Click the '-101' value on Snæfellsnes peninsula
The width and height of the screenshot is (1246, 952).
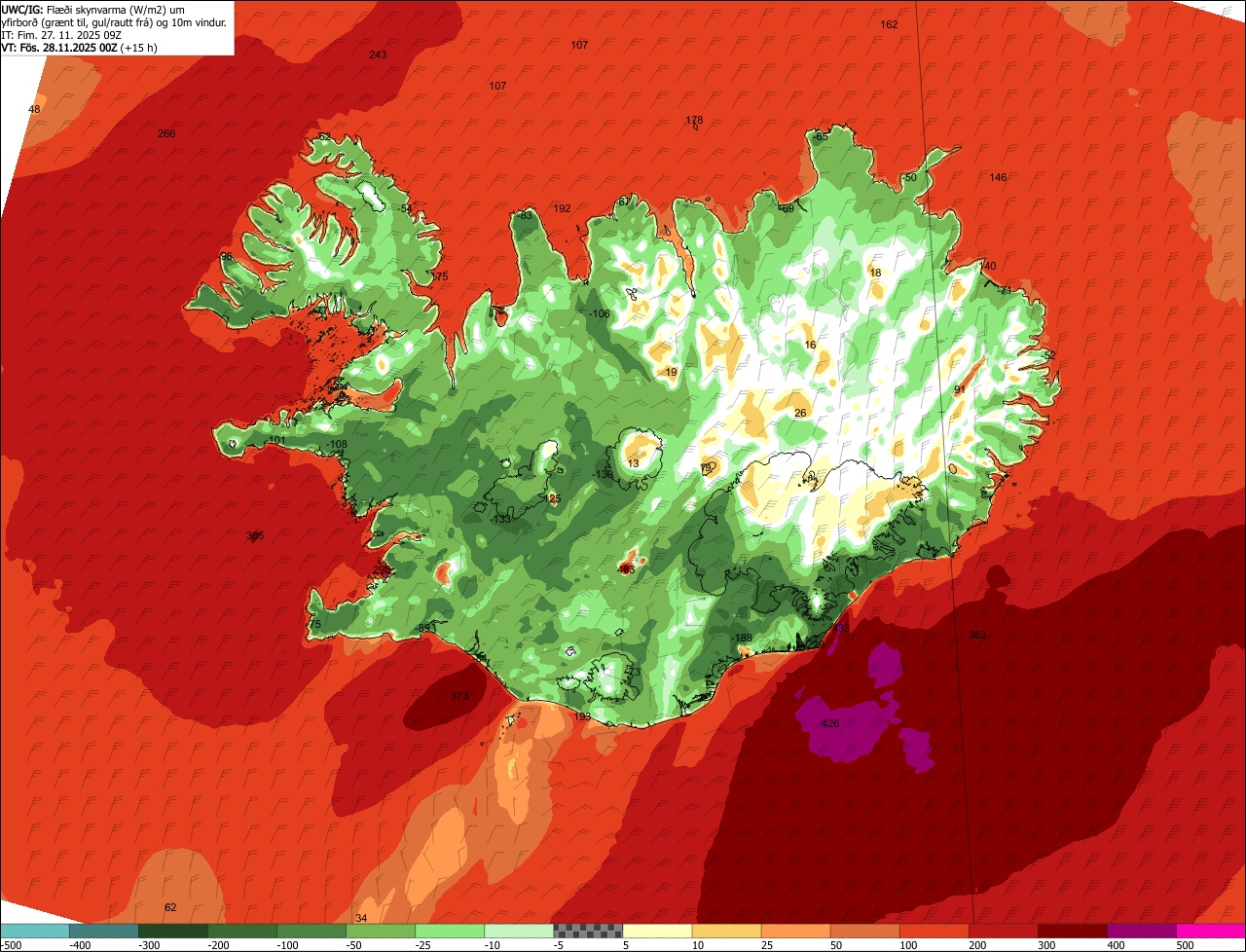[x=275, y=440]
